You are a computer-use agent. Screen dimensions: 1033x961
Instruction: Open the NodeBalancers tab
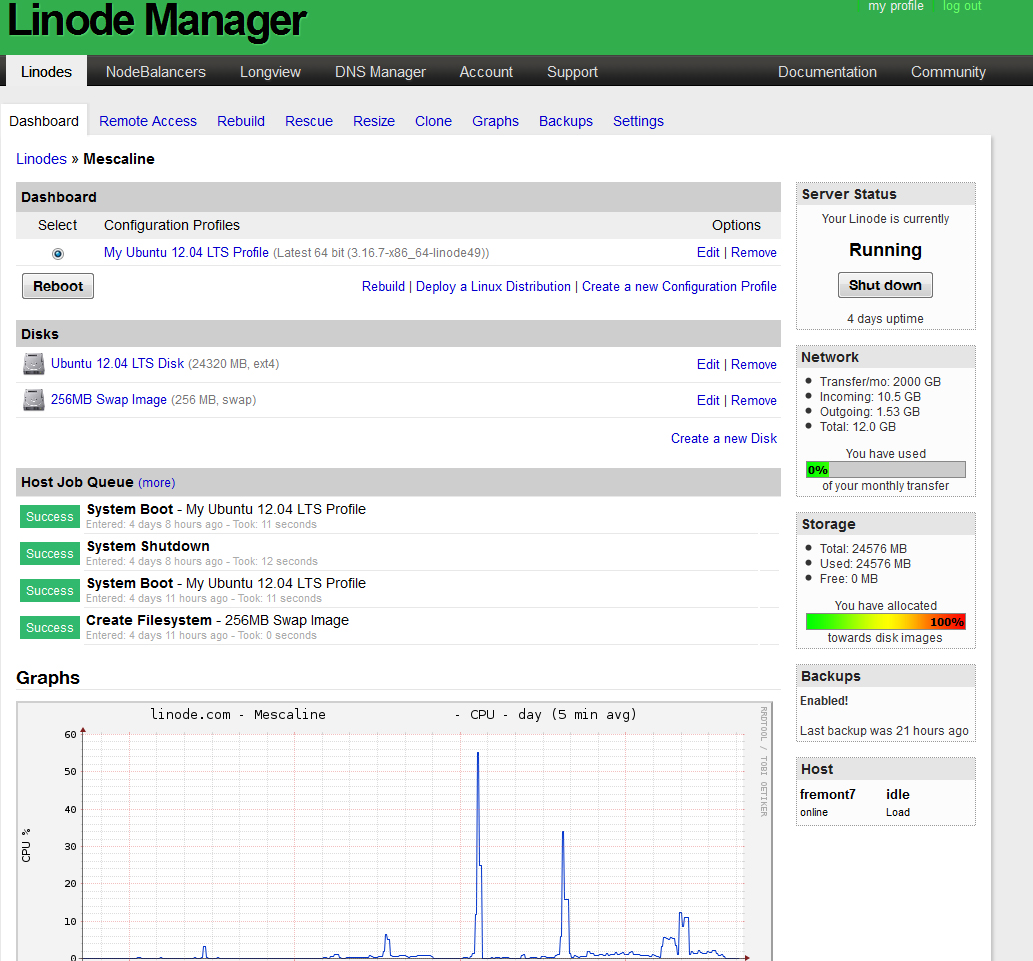(155, 72)
